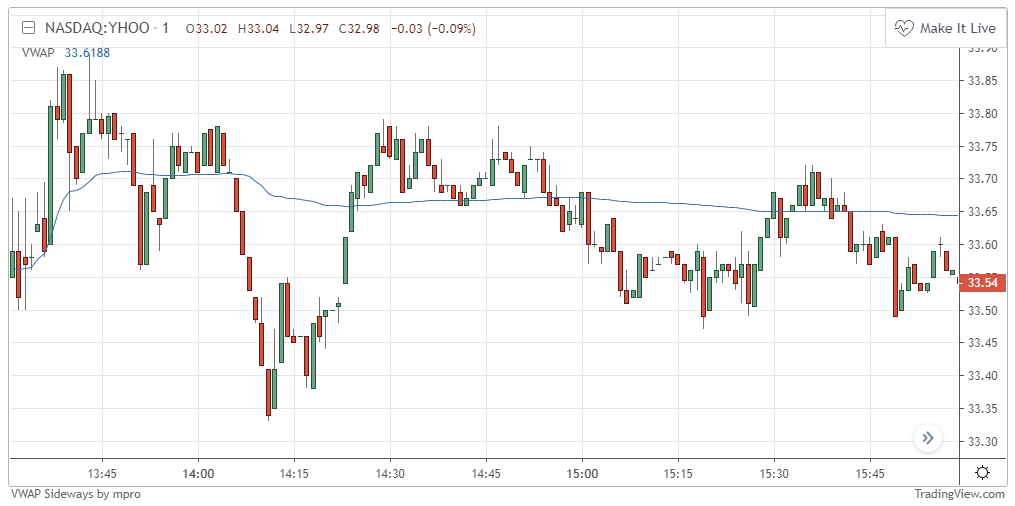
Task: Click the 15:45 time axis label
Action: click(x=870, y=473)
